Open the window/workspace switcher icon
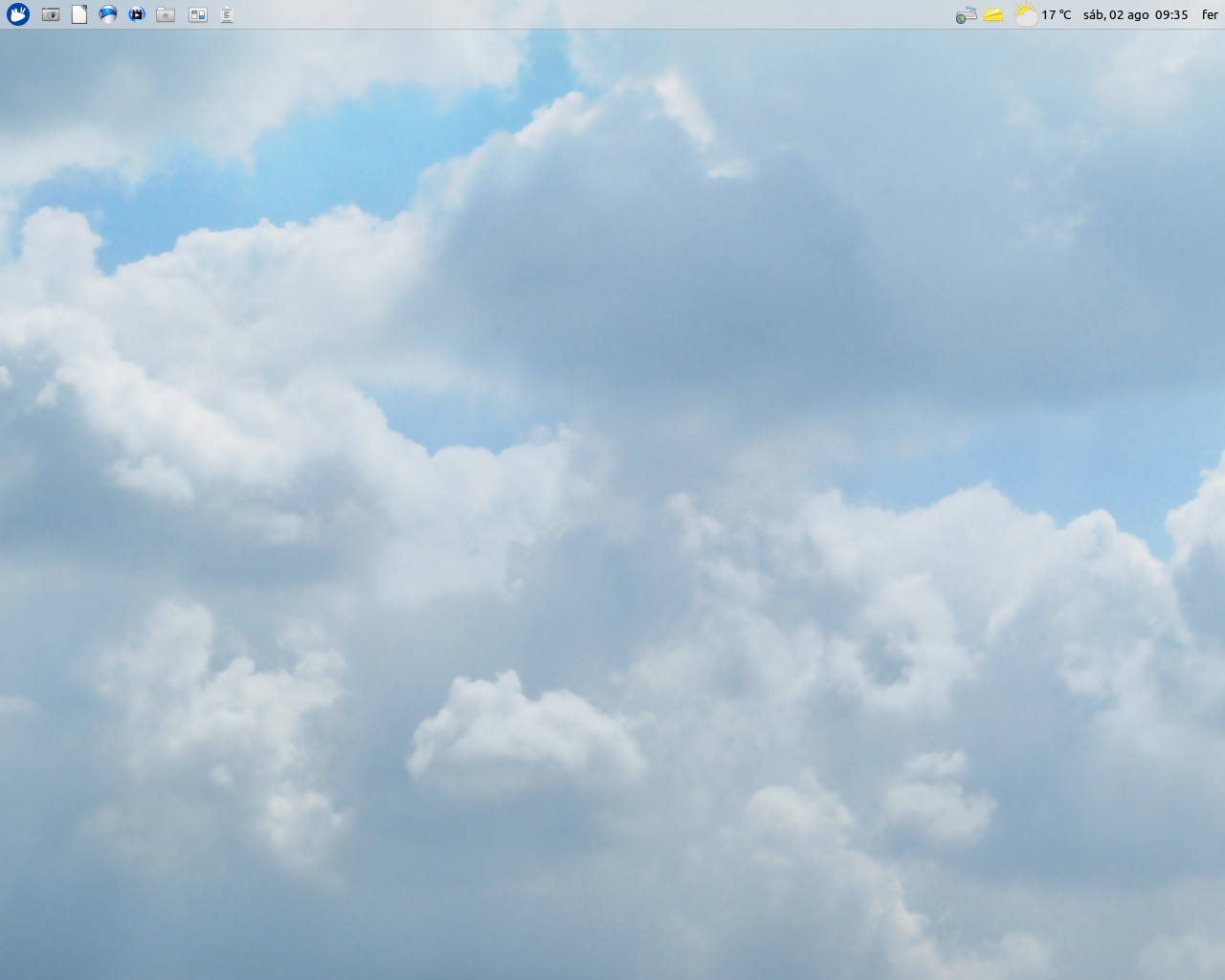Screen dimensions: 1225x980 click(x=198, y=14)
